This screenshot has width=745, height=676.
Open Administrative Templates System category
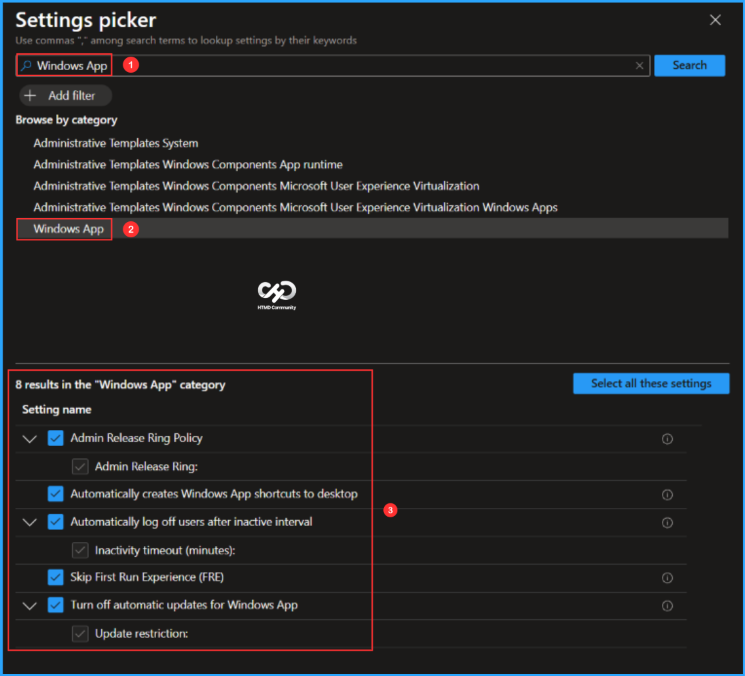pyautogui.click(x=115, y=143)
